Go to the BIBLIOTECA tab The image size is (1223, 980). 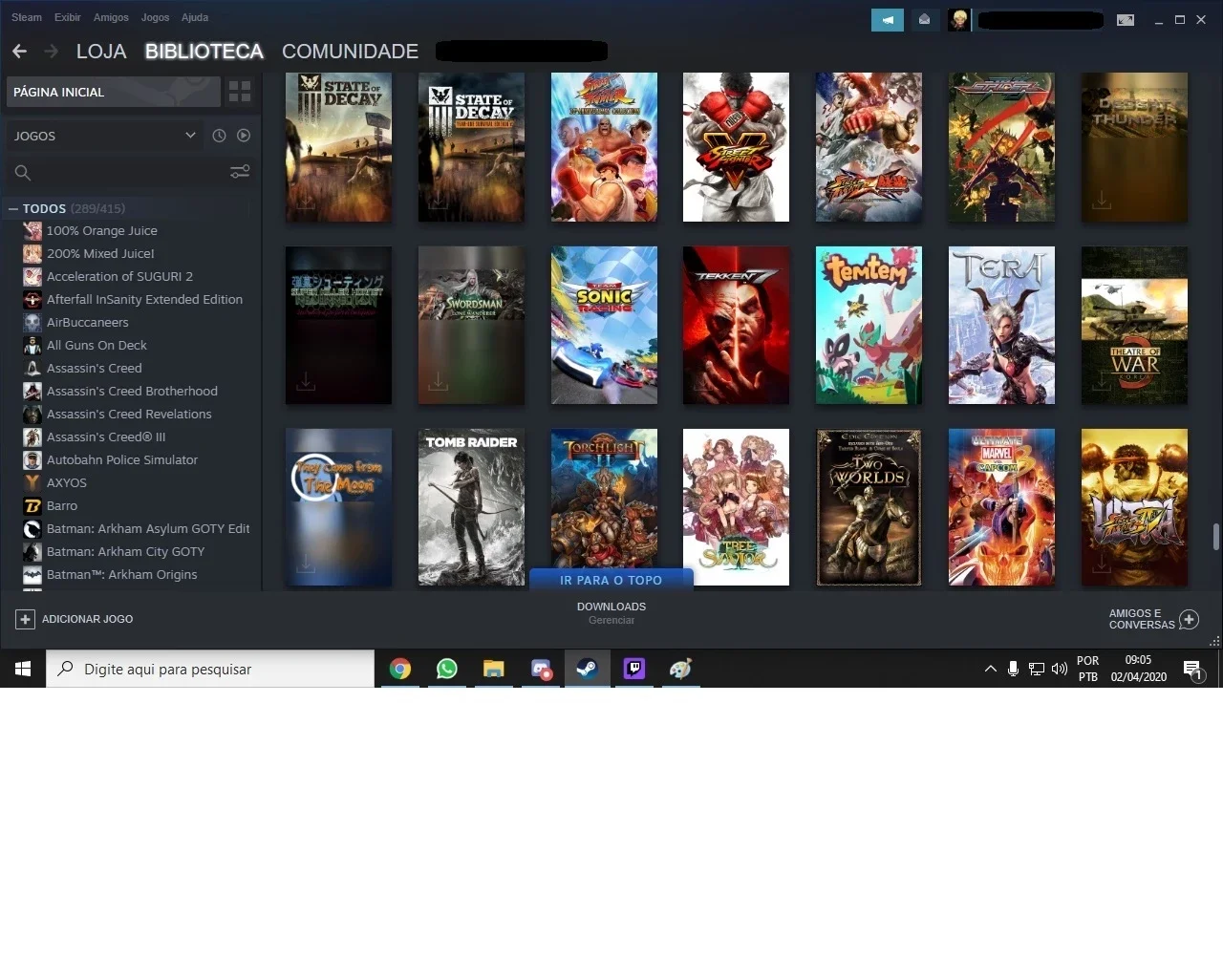[204, 52]
